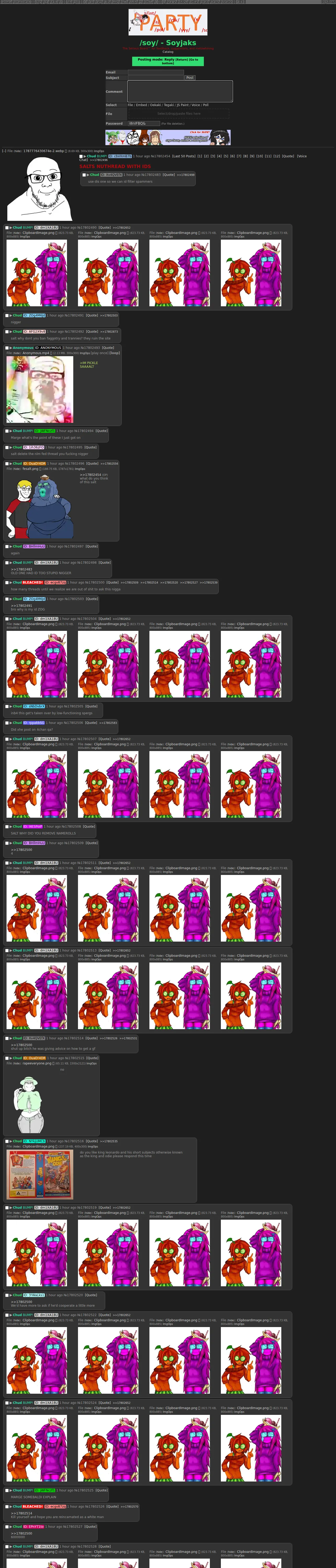This screenshot has width=336, height=1568.
Task: Click the ID: ANONYMOUS black badge
Action: coord(48,348)
